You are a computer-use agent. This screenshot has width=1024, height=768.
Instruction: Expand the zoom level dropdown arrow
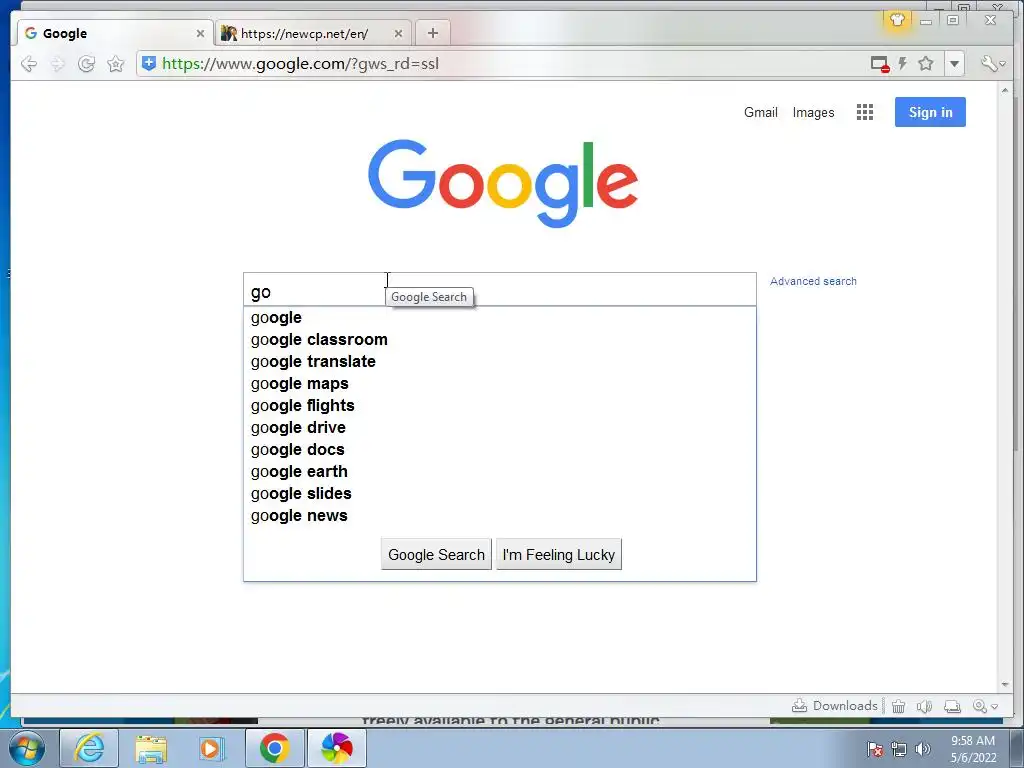995,707
